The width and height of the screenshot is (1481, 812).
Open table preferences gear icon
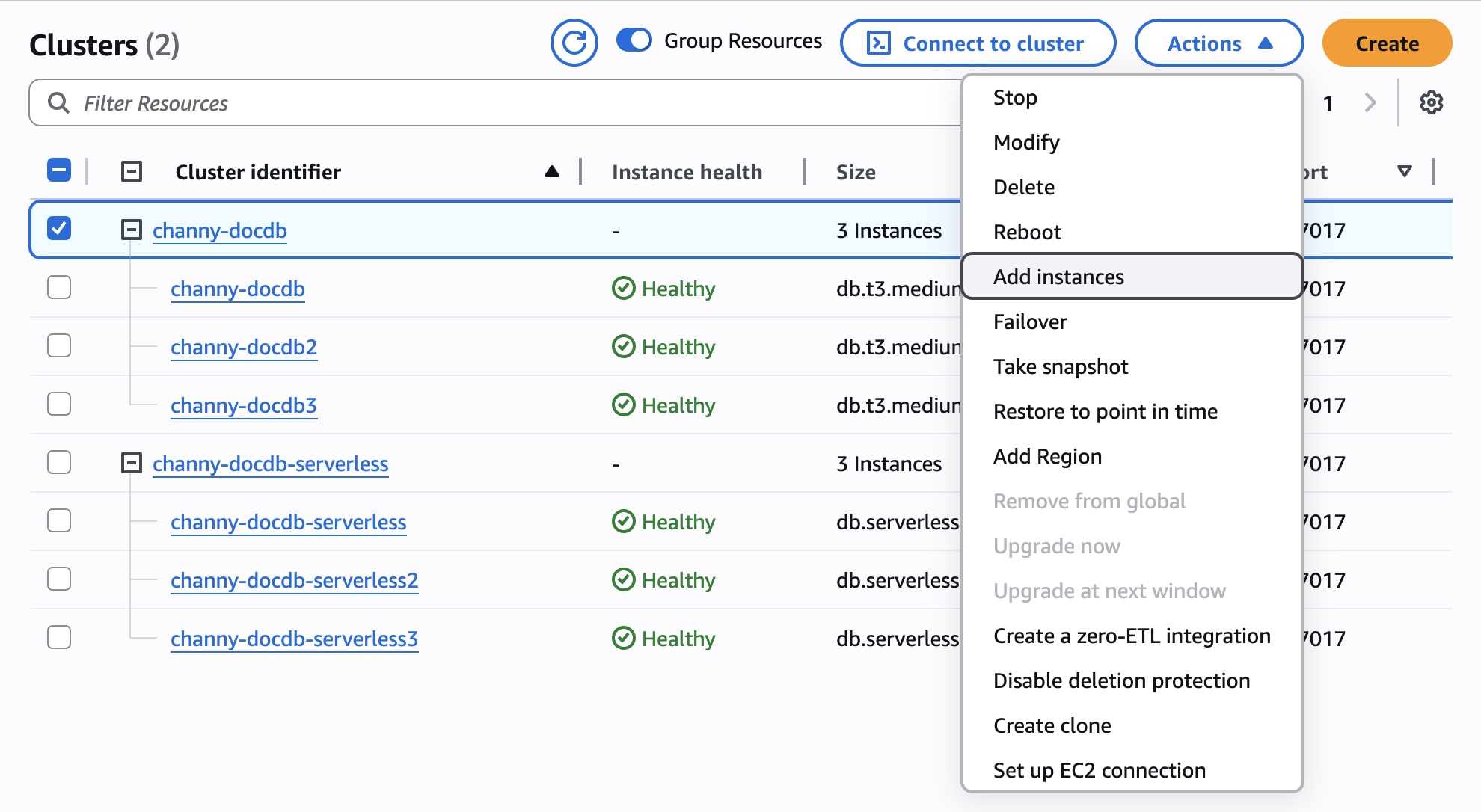(x=1431, y=102)
